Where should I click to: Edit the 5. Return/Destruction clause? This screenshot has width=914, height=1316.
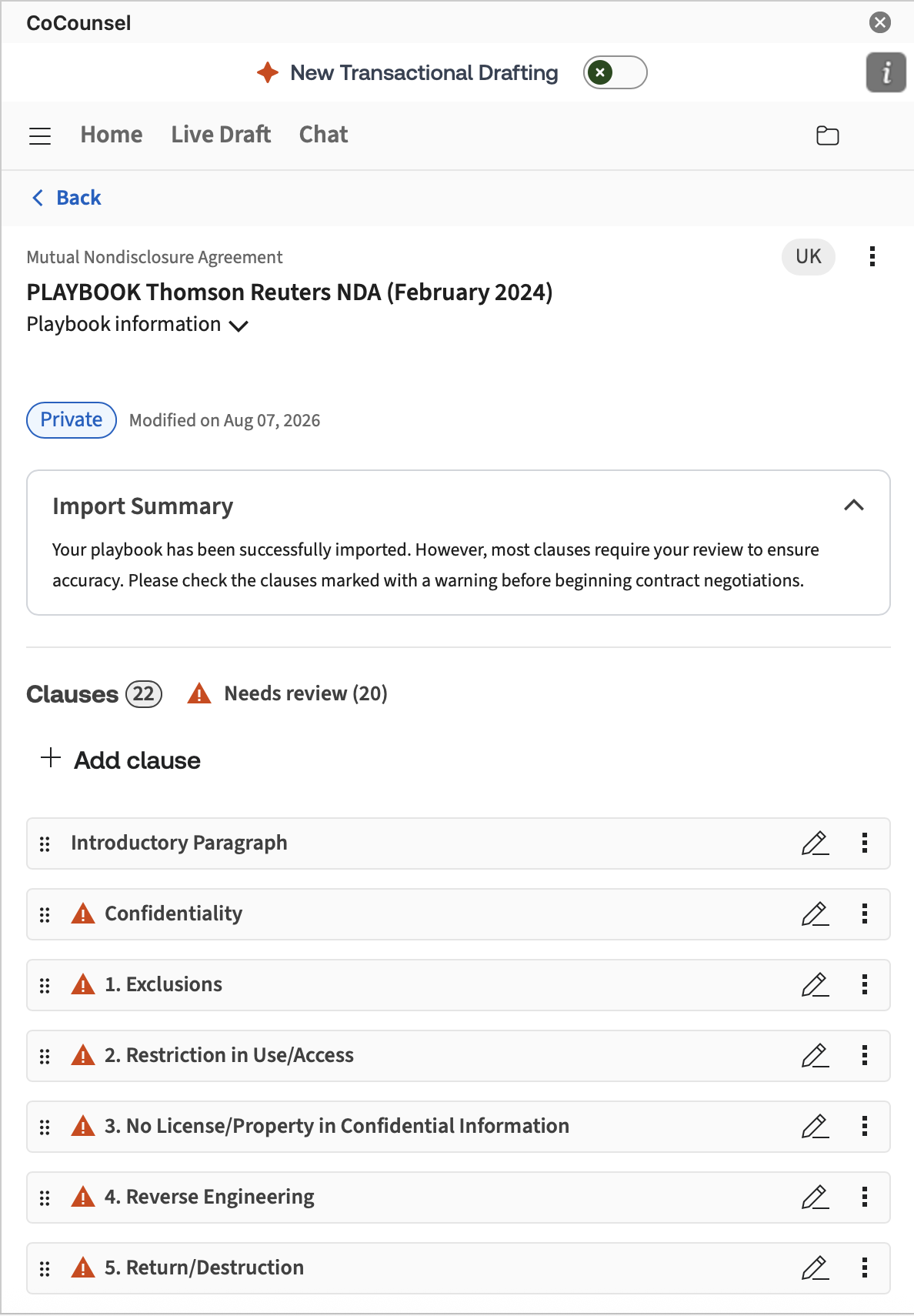pos(815,1268)
